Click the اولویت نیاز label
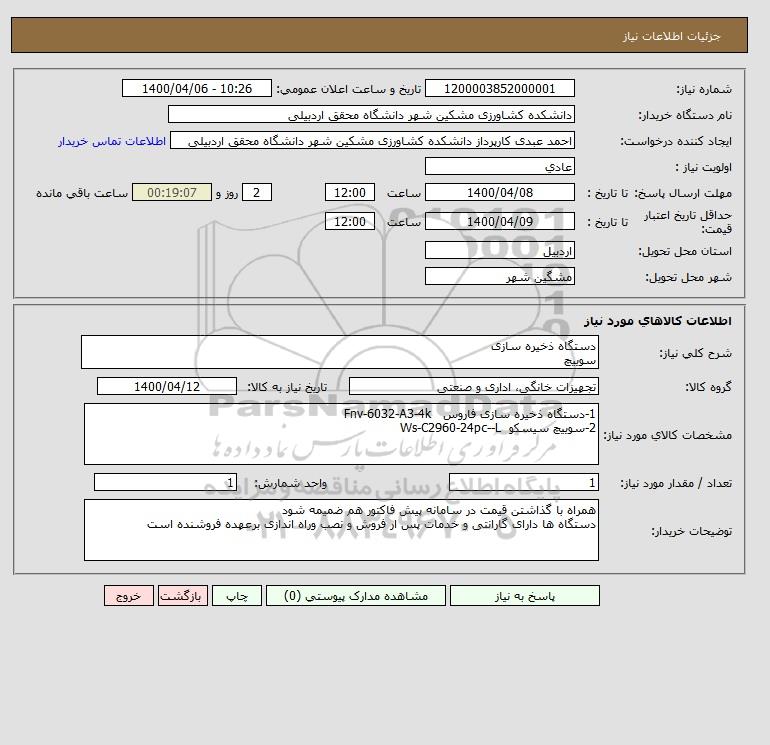This screenshot has height=745, width=770. [x=704, y=167]
